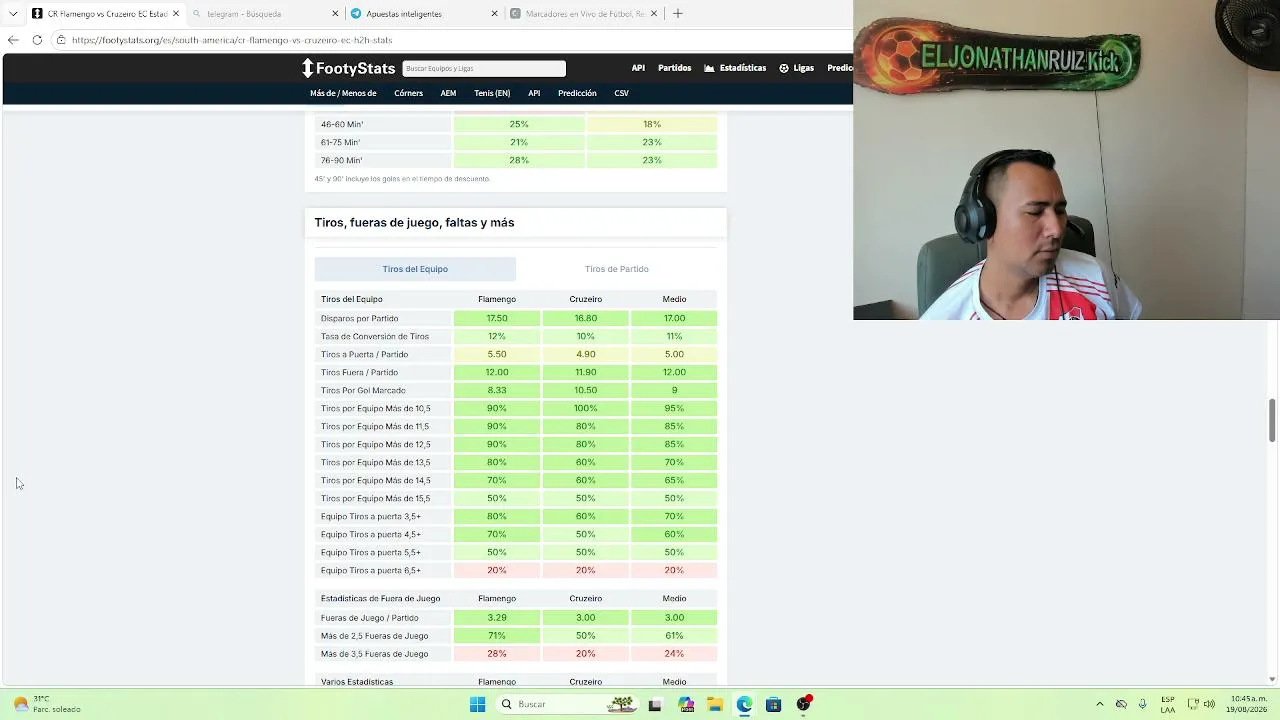The height and width of the screenshot is (720, 1280).
Task: Close the telegram - Búsqueda tab
Action: (335, 14)
